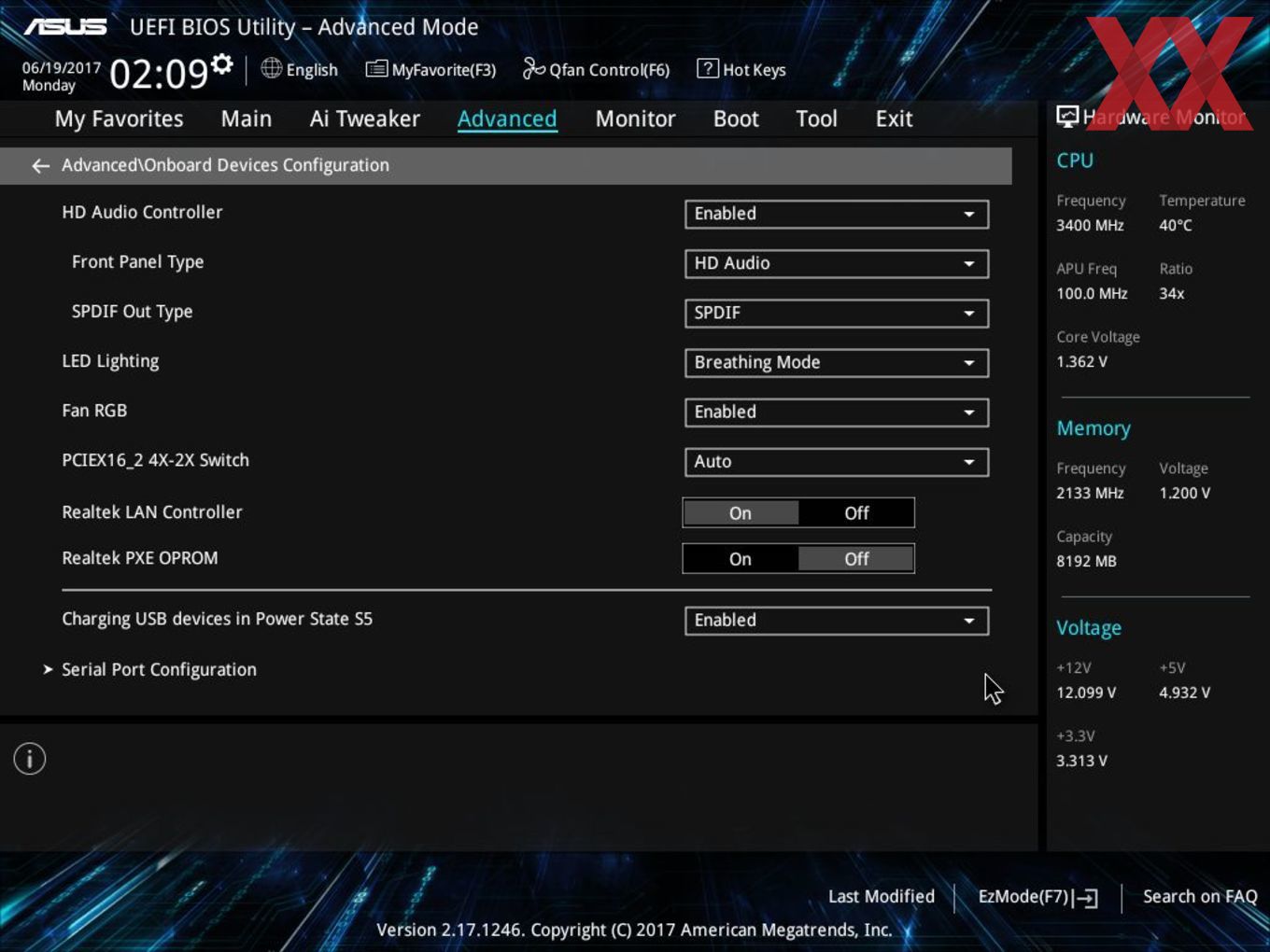Click the Qfan Control fan icon
Screen dimensions: 1270x952
pyautogui.click(x=533, y=68)
